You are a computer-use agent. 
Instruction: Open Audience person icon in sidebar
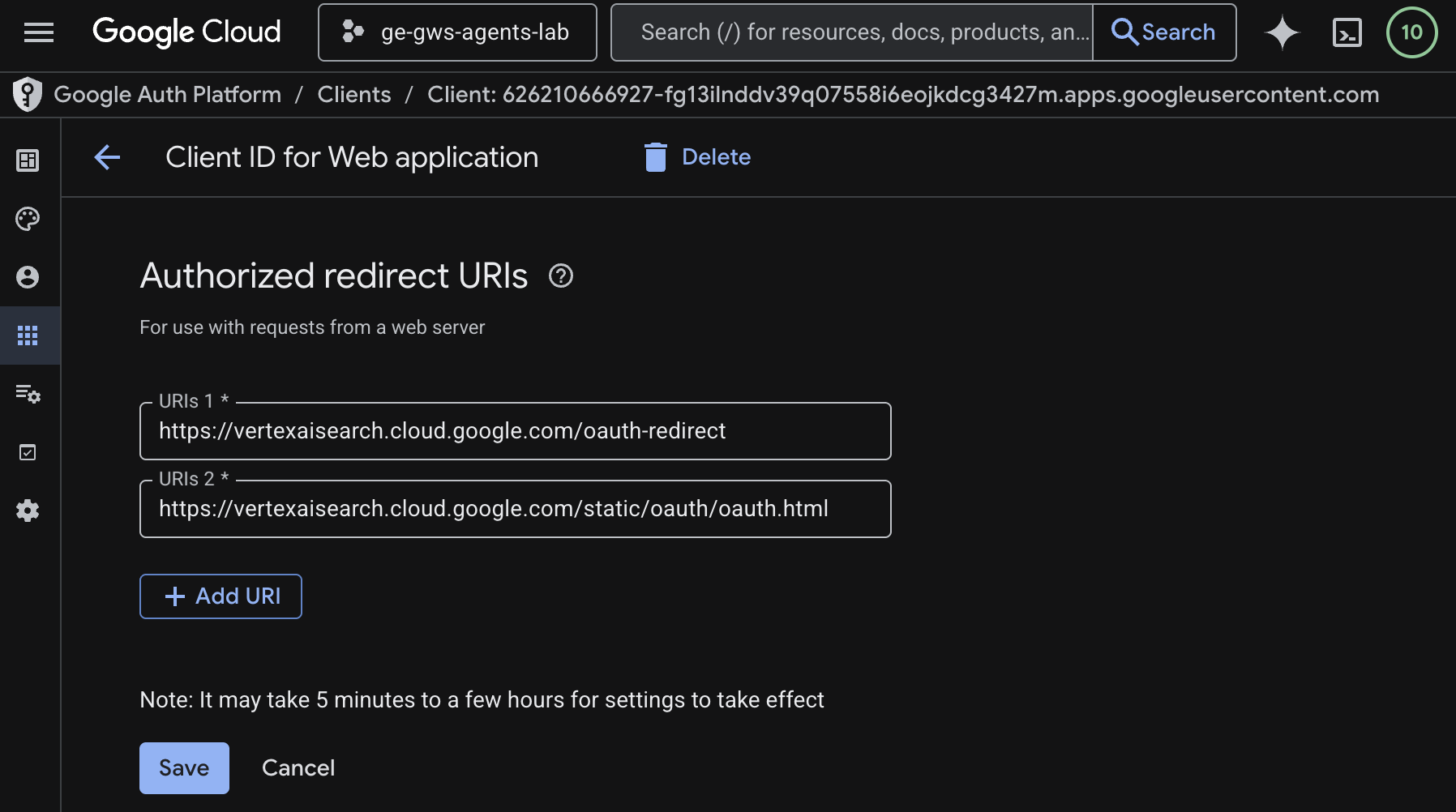click(28, 277)
